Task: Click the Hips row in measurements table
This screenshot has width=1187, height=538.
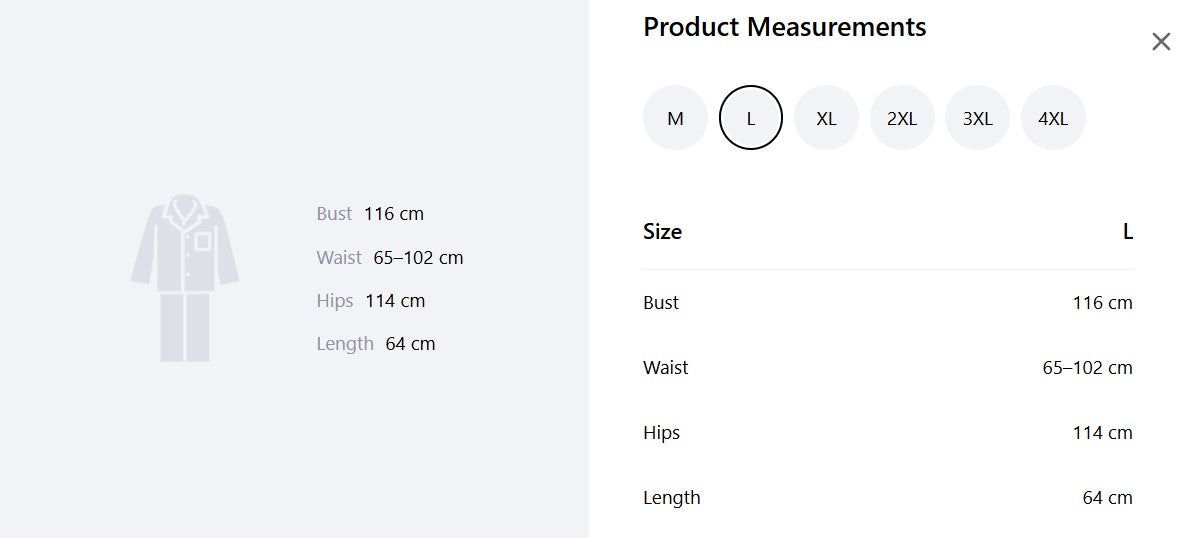Action: [888, 433]
